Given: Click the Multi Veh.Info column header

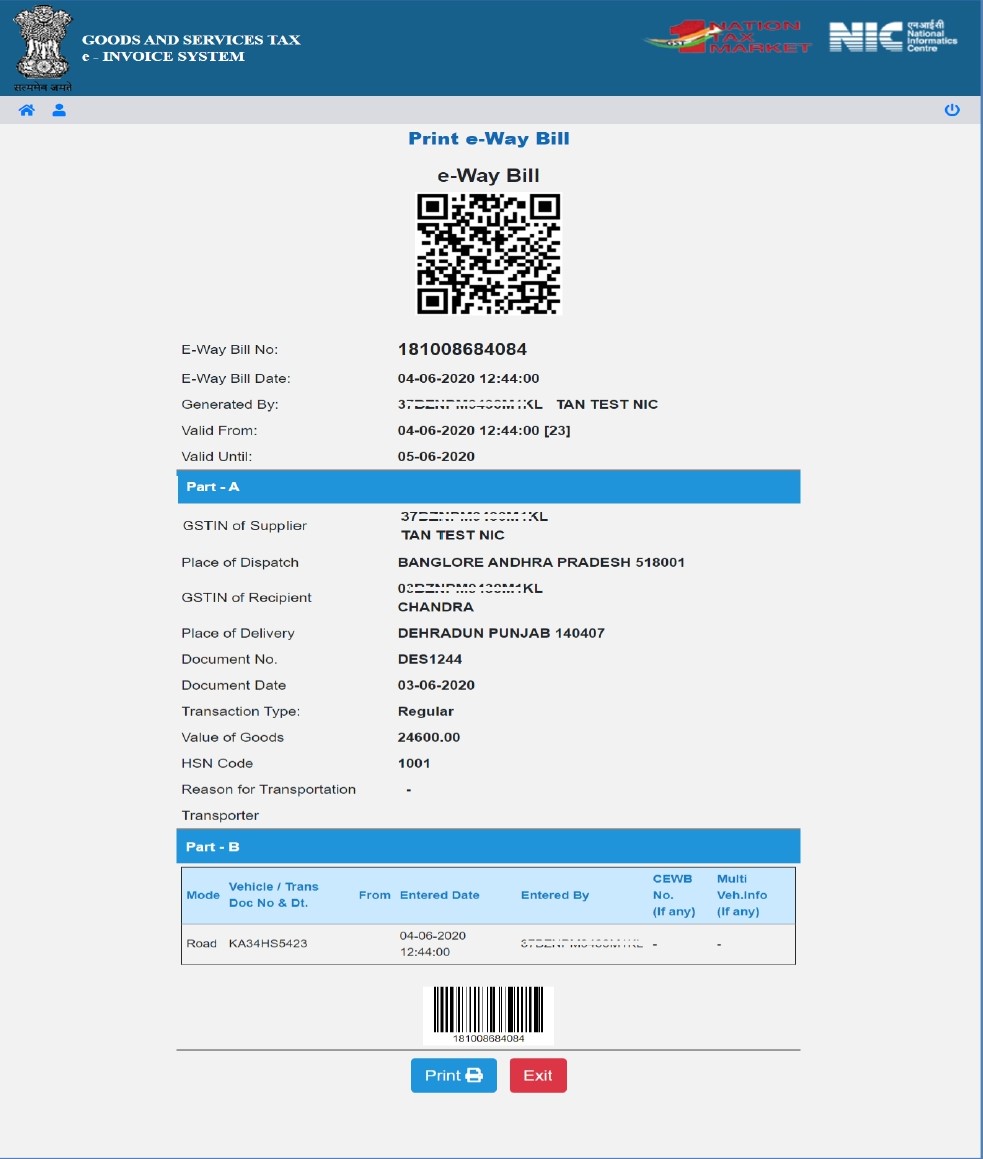Looking at the screenshot, I should click(742, 895).
